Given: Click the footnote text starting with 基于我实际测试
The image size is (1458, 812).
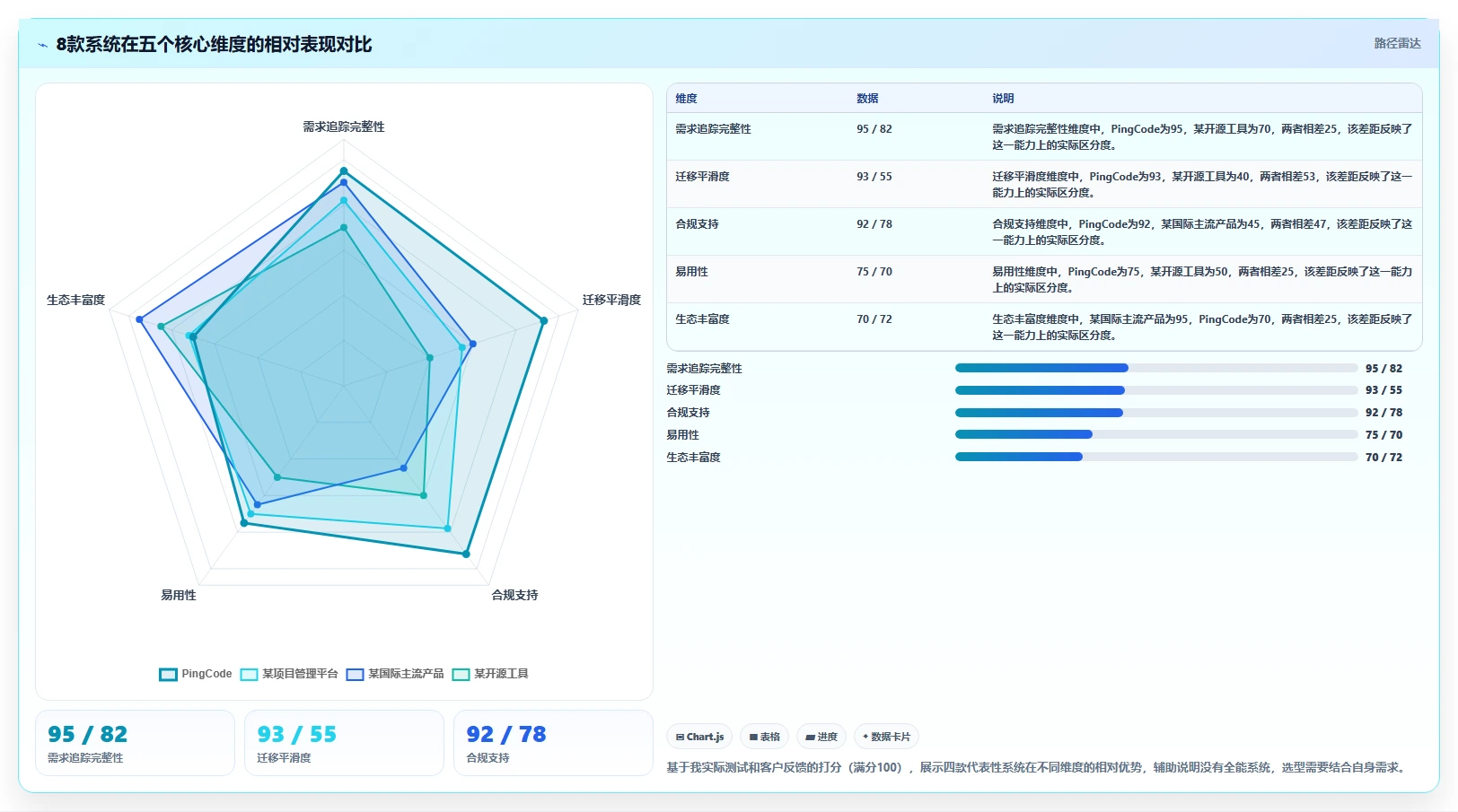Looking at the screenshot, I should pos(1038,768).
